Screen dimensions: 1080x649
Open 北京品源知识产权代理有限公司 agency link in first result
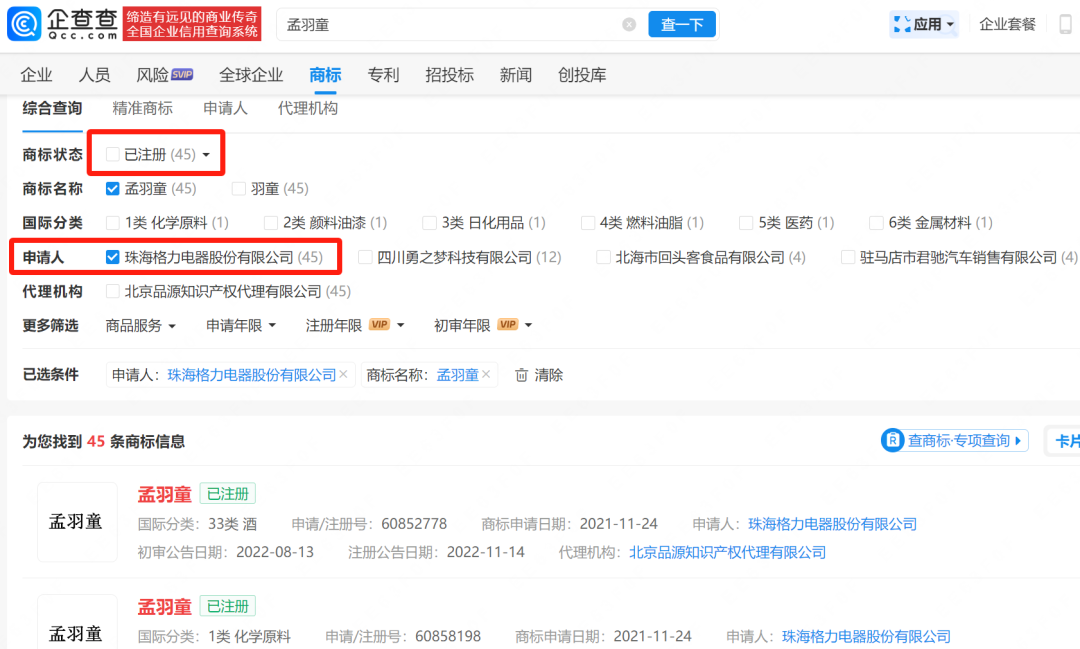coord(727,553)
